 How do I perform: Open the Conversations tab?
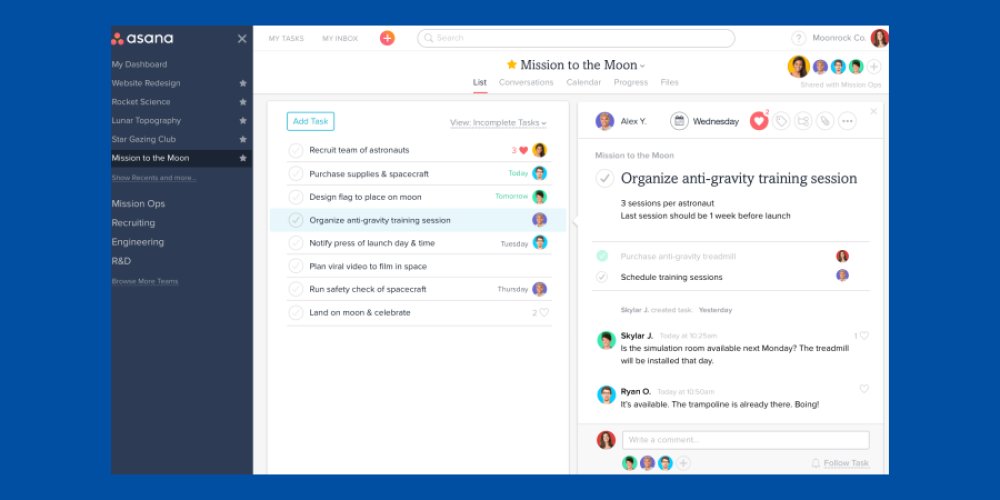coord(526,82)
